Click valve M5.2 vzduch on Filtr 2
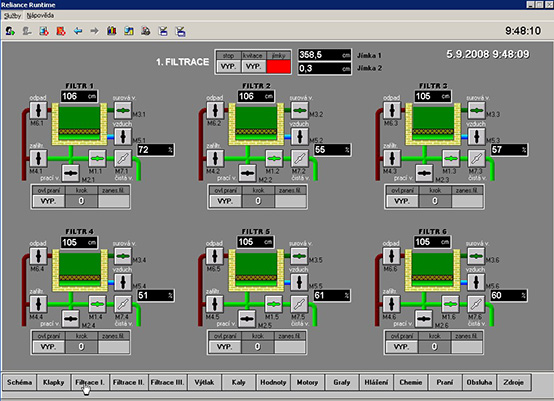Image resolution: width=554 pixels, height=401 pixels. (300, 136)
